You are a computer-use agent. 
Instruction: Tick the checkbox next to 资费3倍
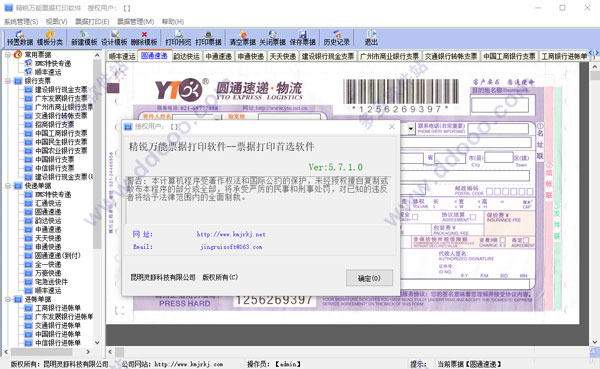[502, 240]
